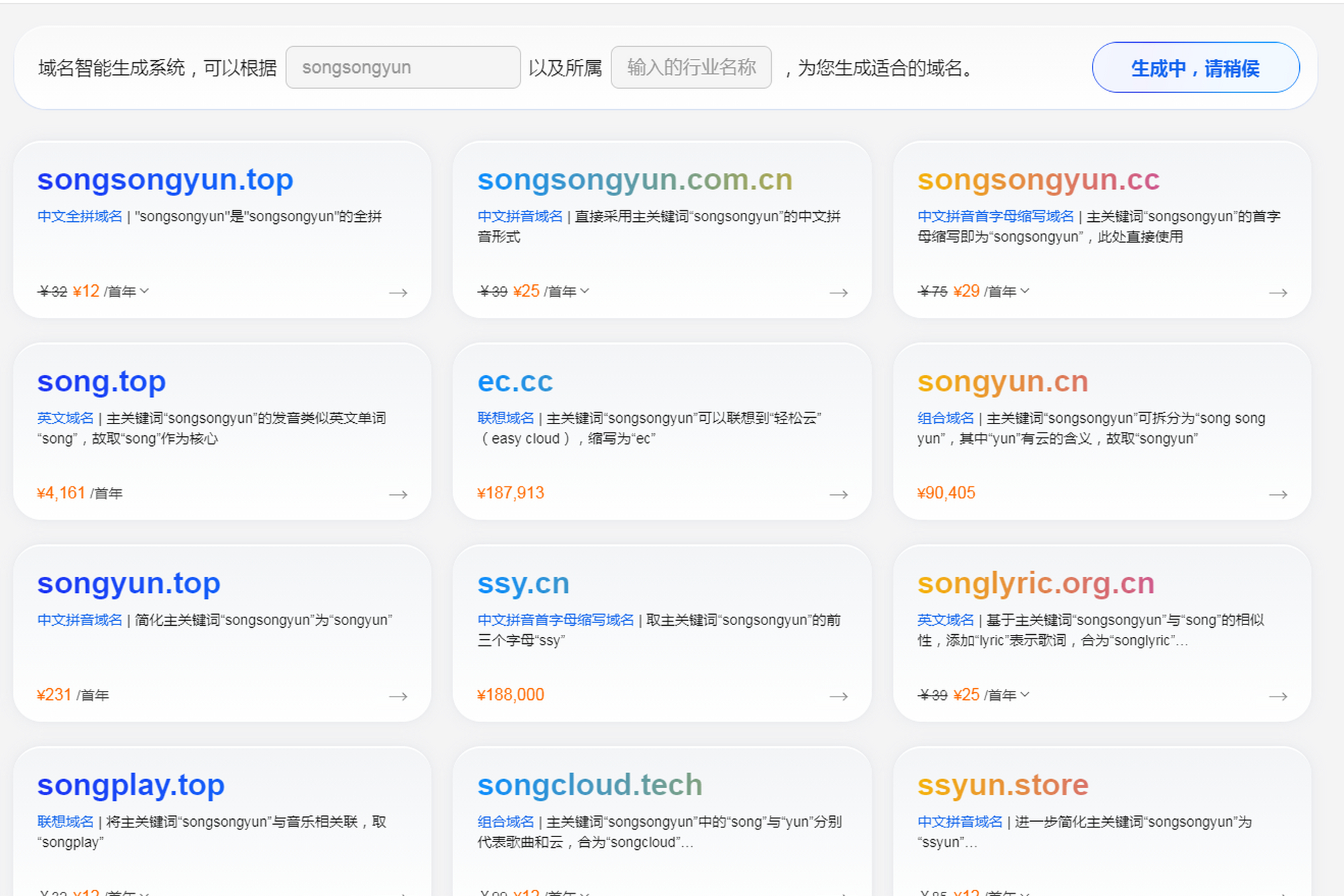Click the 中文拼音域名 tag under songsongyun.com.cn

pyautogui.click(x=520, y=216)
